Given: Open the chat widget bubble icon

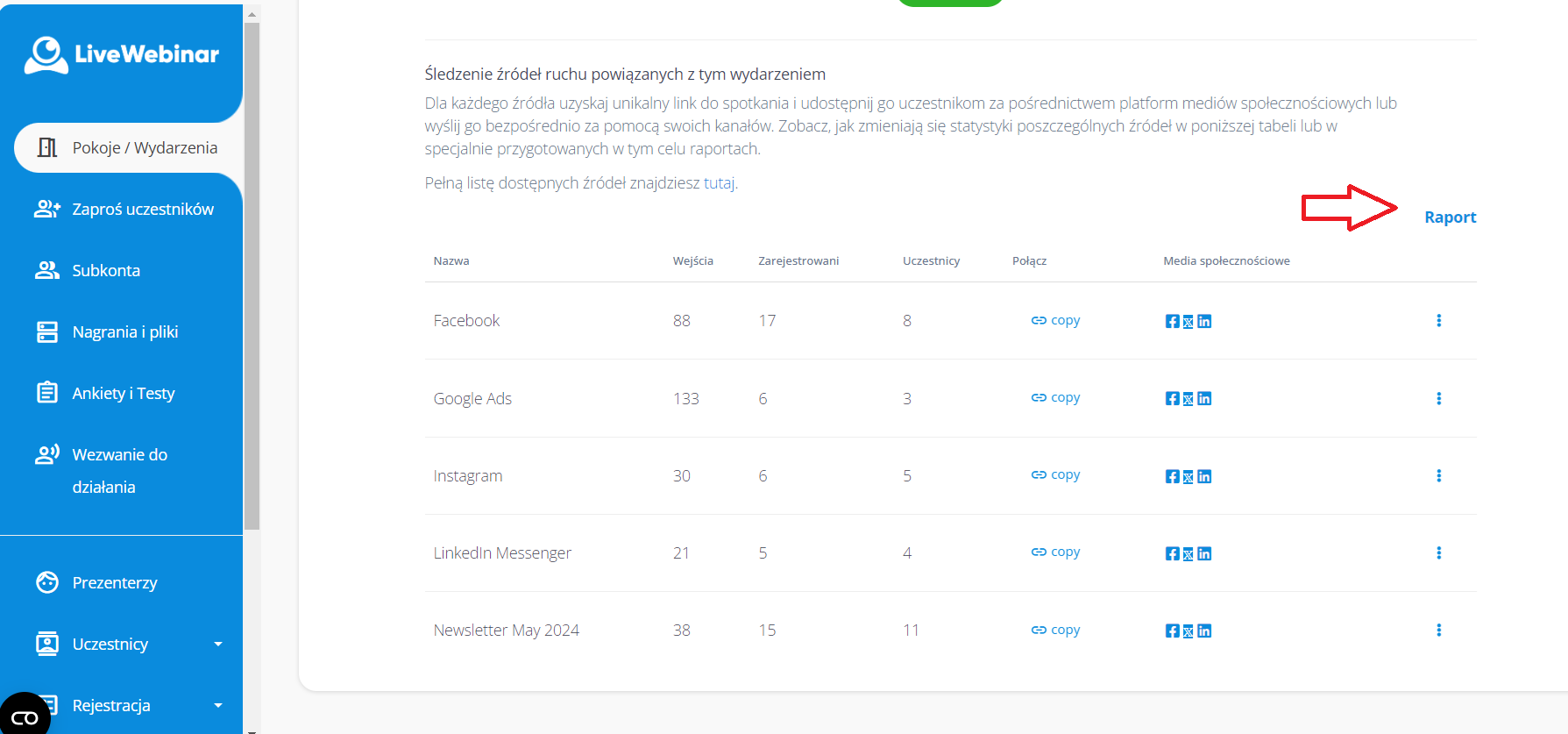Looking at the screenshot, I should [x=25, y=716].
